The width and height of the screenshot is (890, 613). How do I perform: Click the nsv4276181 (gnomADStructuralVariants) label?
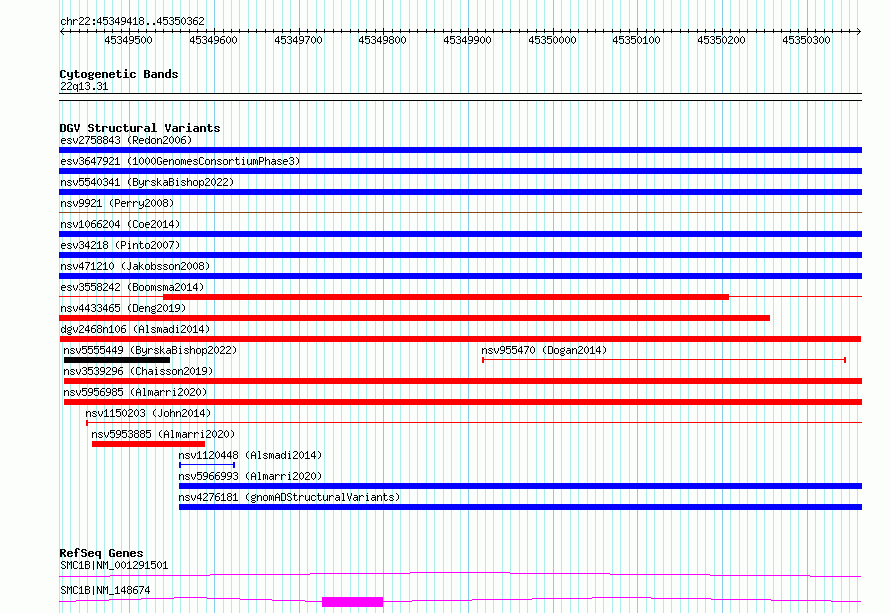289,497
